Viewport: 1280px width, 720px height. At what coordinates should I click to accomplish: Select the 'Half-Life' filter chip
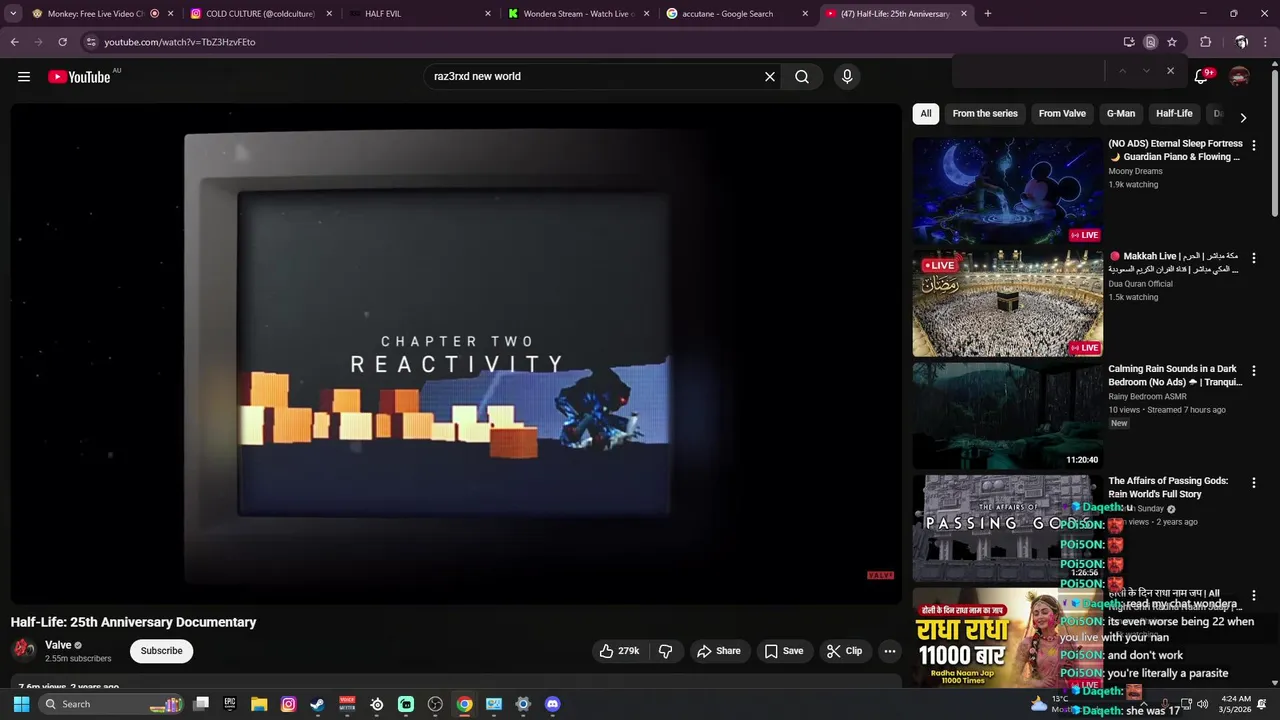[1174, 114]
